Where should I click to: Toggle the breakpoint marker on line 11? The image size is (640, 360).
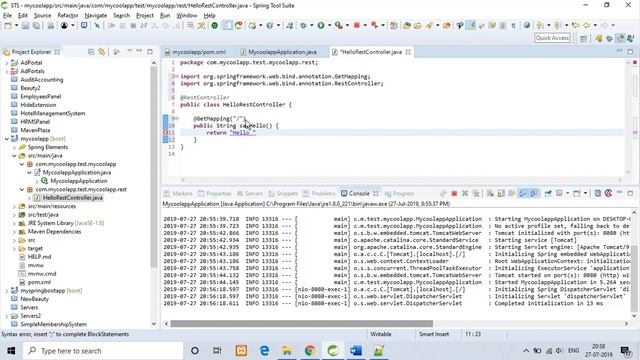click(x=166, y=133)
